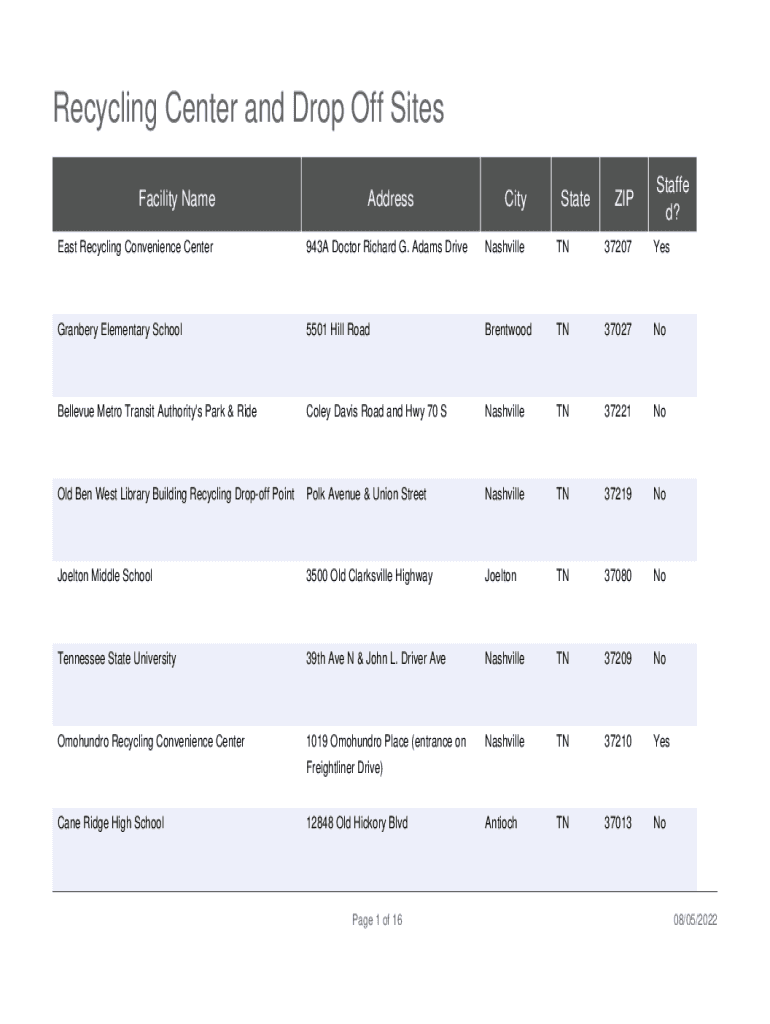Click 'Bellevue Metro Transit Authority's Park & Ride'
The image size is (770, 1024).
click(156, 411)
